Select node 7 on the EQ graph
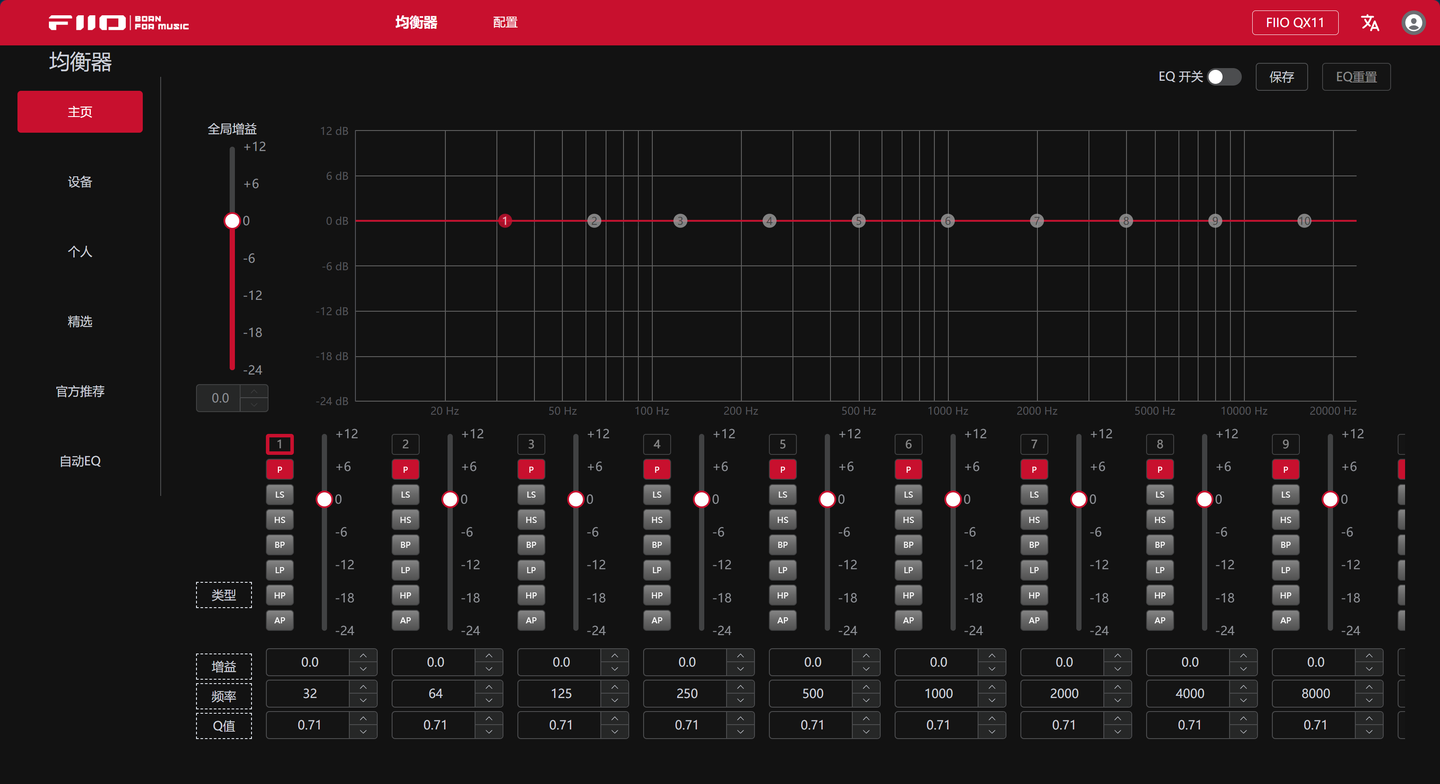The height and width of the screenshot is (784, 1440). [1037, 221]
